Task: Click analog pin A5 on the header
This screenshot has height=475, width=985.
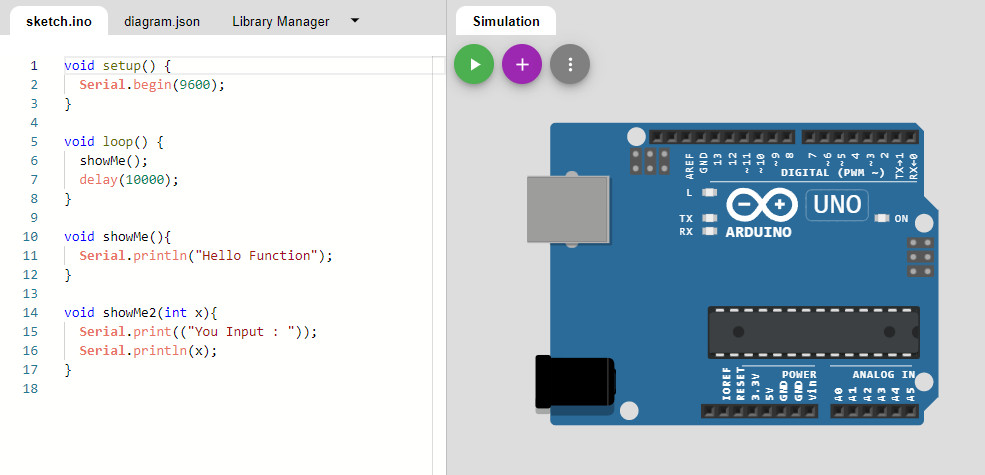Action: (911, 412)
